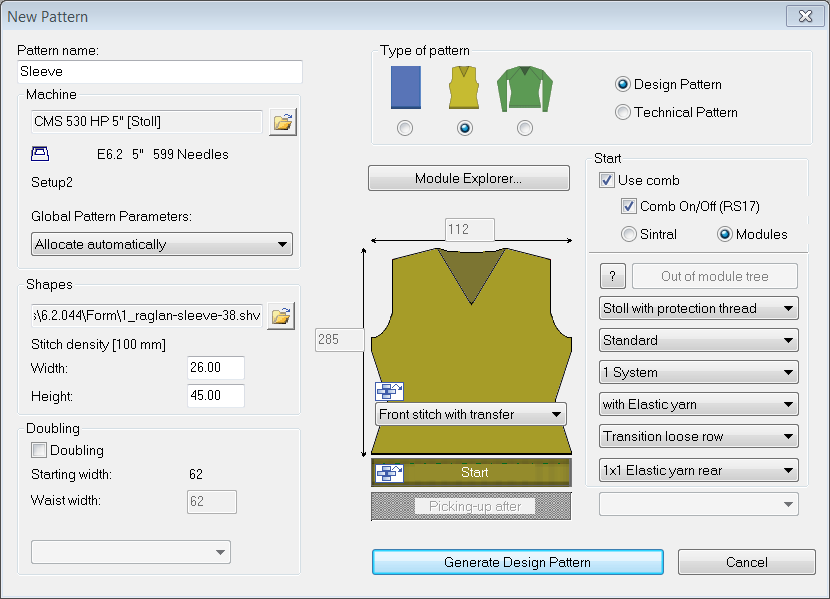Click Generate Design Pattern button
Viewport: 830px width, 599px height.
[517, 562]
